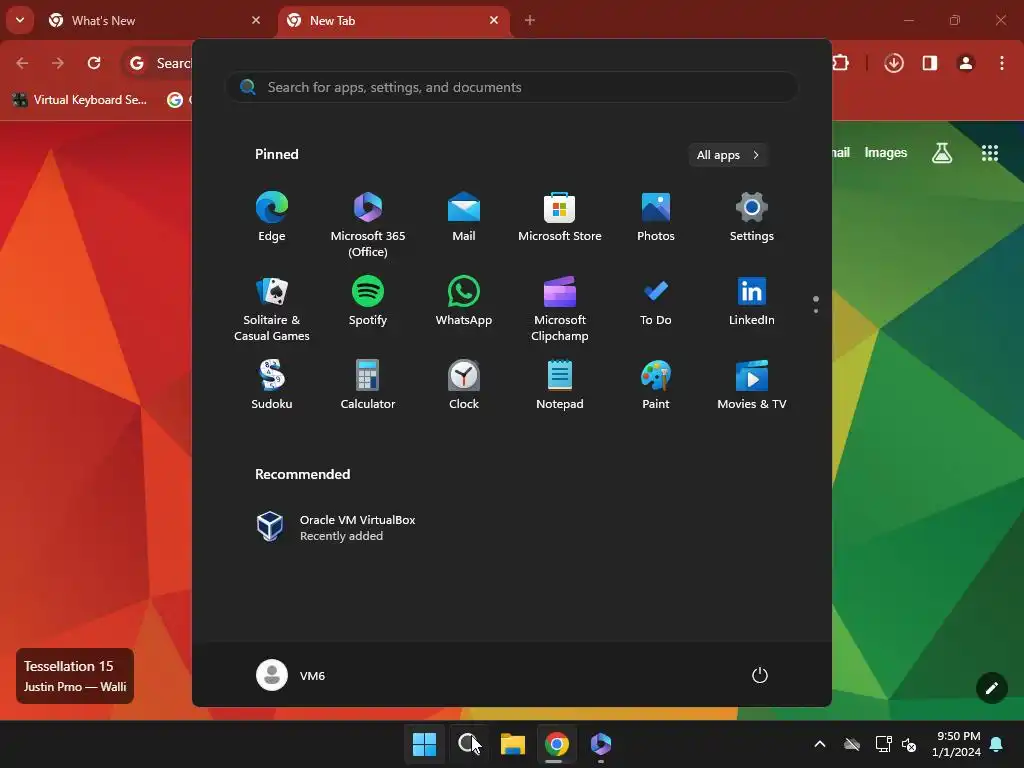Open WhatsApp pinned app
This screenshot has width=1024, height=768.
(464, 301)
